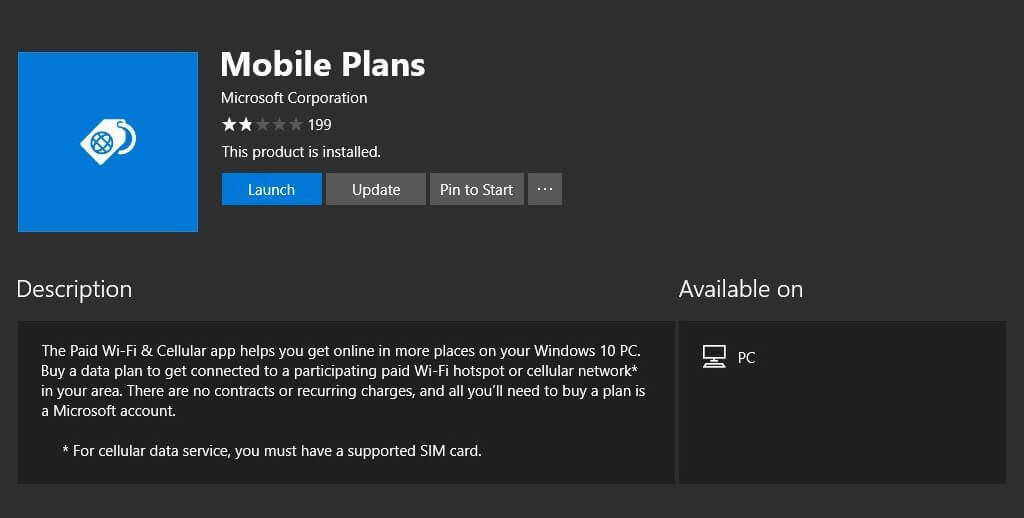Click the 'This product is installed' status text
The height and width of the screenshot is (518, 1024).
coord(301,152)
